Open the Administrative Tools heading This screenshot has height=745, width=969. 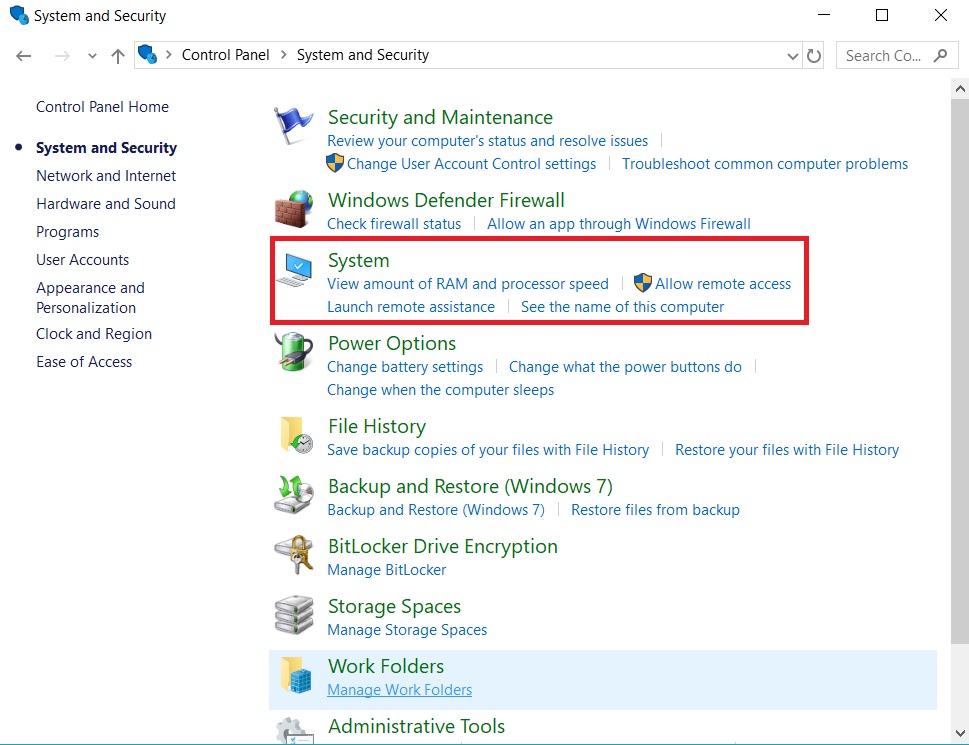point(417,726)
